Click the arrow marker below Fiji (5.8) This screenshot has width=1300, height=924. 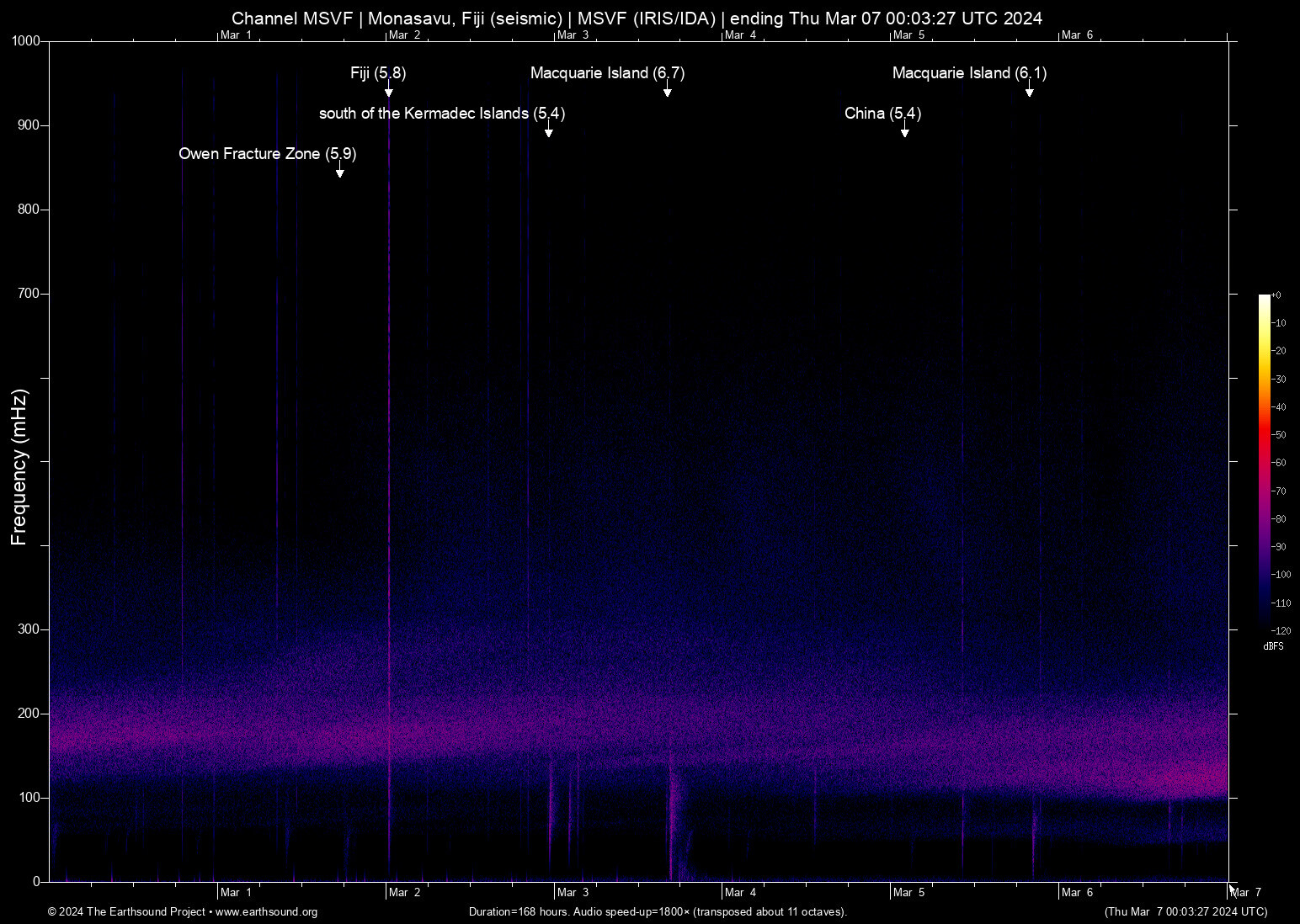(x=388, y=91)
